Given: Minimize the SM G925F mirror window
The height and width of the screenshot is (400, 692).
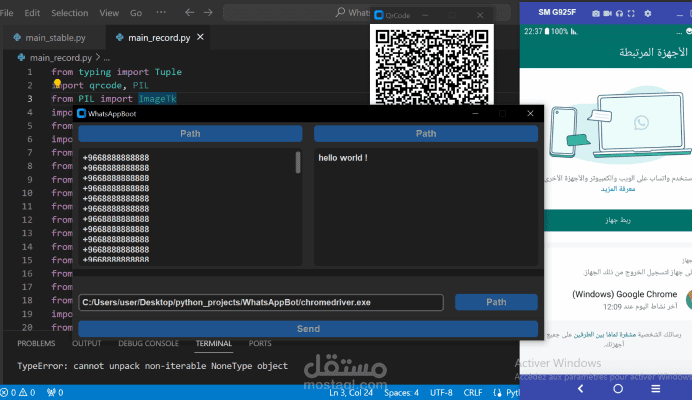Looking at the screenshot, I should (x=680, y=14).
